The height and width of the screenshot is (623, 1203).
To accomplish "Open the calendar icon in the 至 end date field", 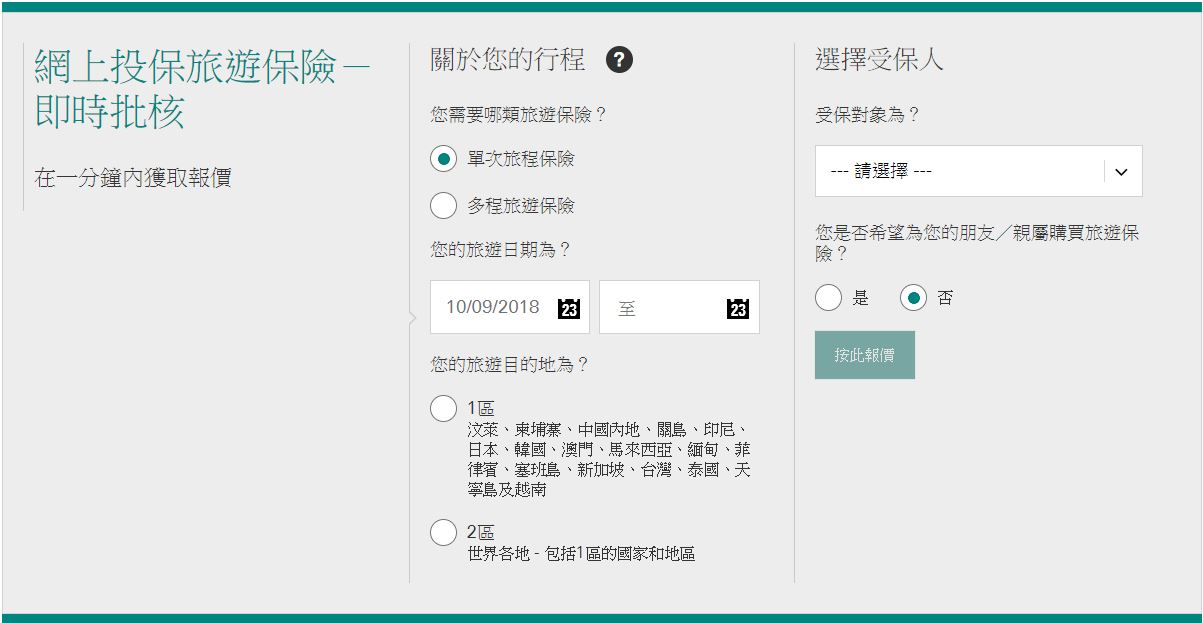I will coord(738,308).
